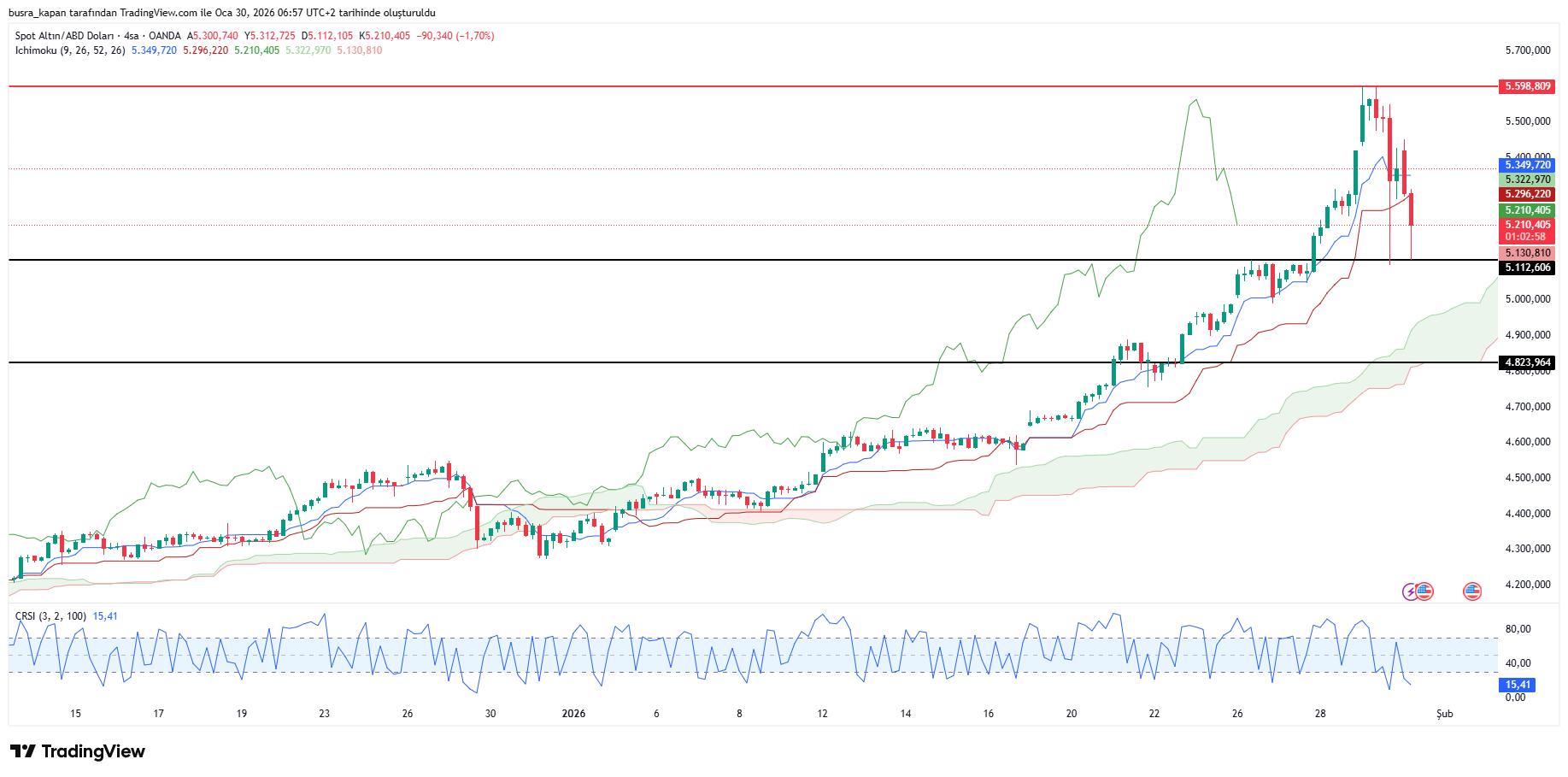Click the light green 5.322,970 price axis label
This screenshot has width=1568, height=777.
coord(1527,180)
